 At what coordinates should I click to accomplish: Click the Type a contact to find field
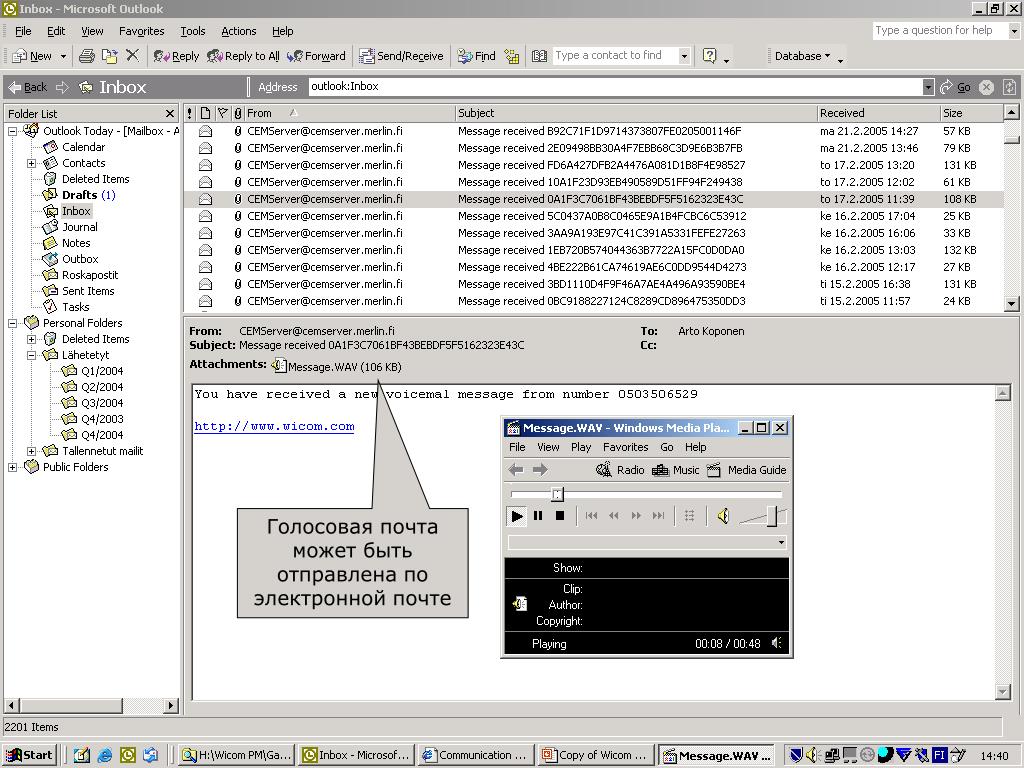click(615, 56)
